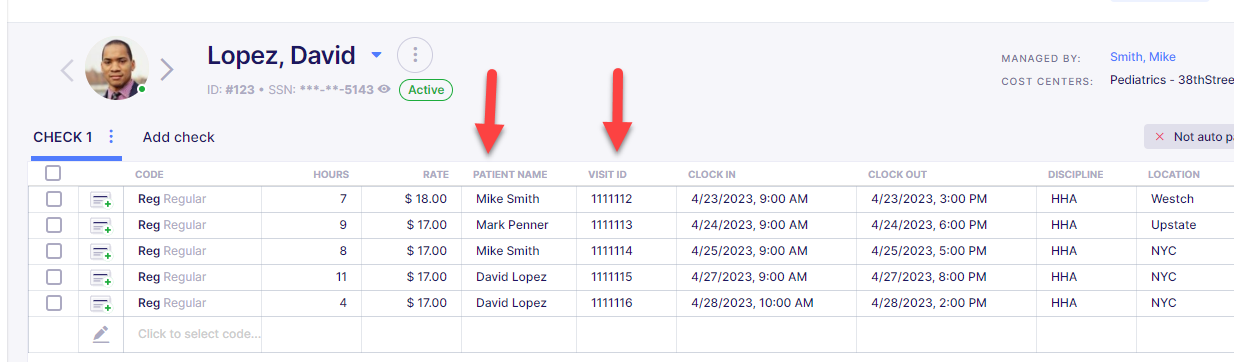Switch to CHECK 1 tab
This screenshot has height=362, width=1234.
(x=62, y=137)
